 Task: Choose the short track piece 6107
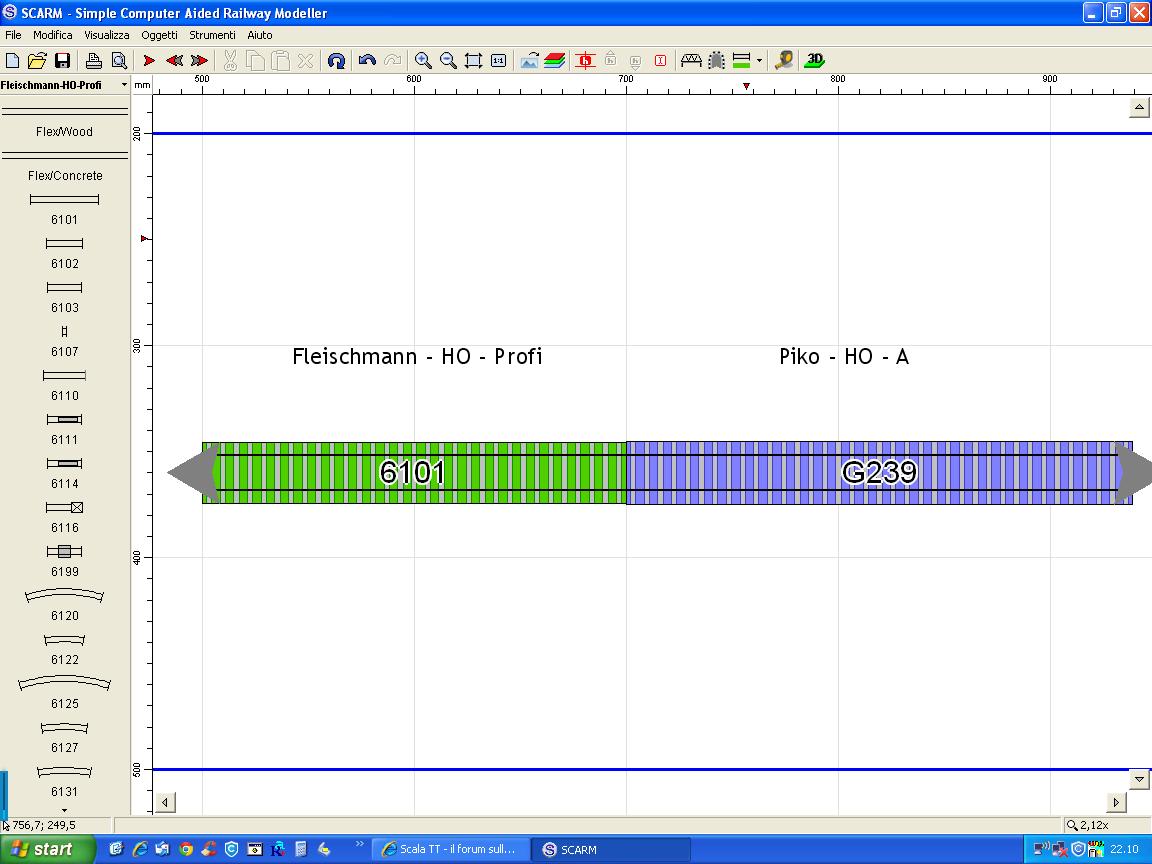(x=65, y=342)
